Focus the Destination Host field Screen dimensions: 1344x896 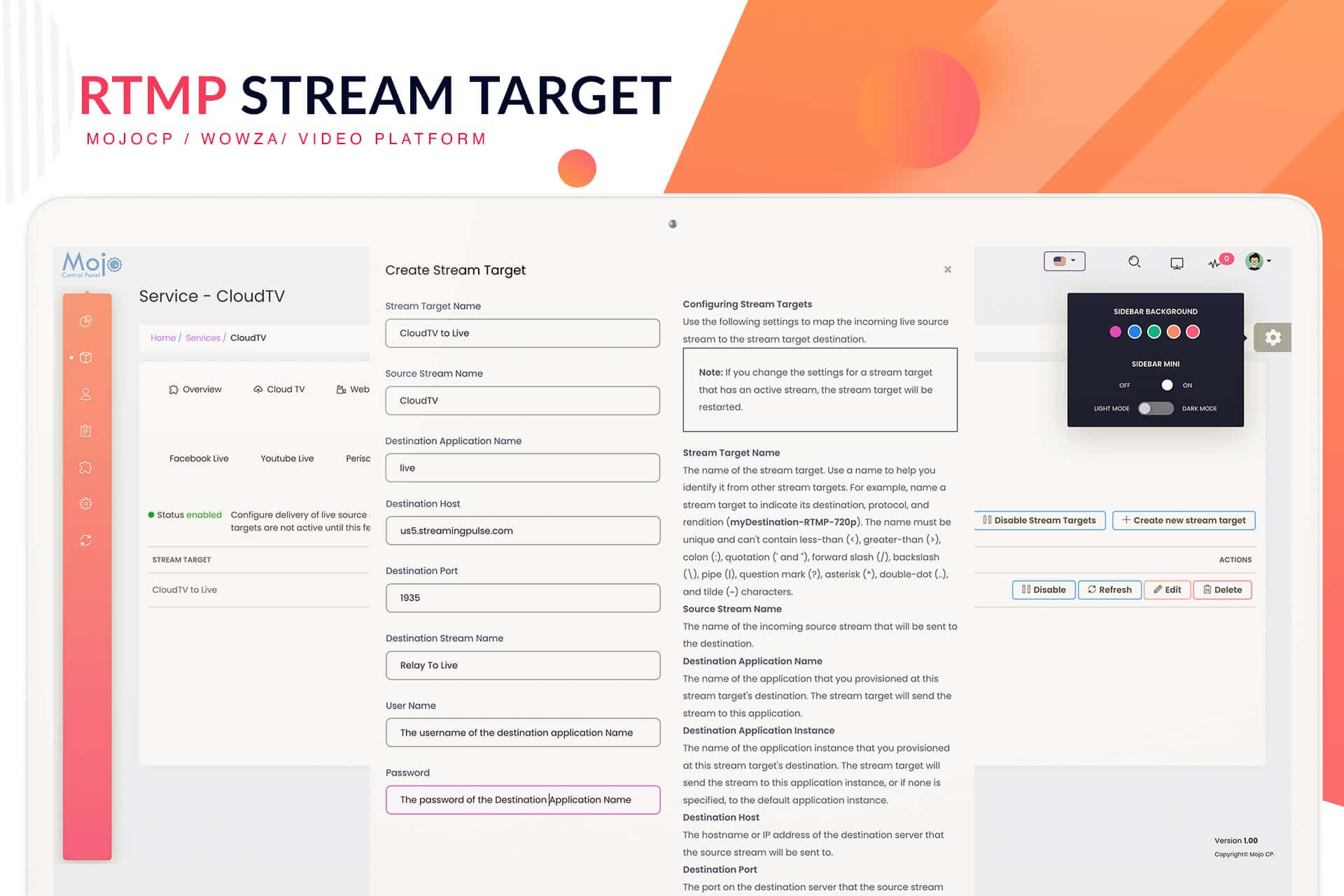pos(522,531)
